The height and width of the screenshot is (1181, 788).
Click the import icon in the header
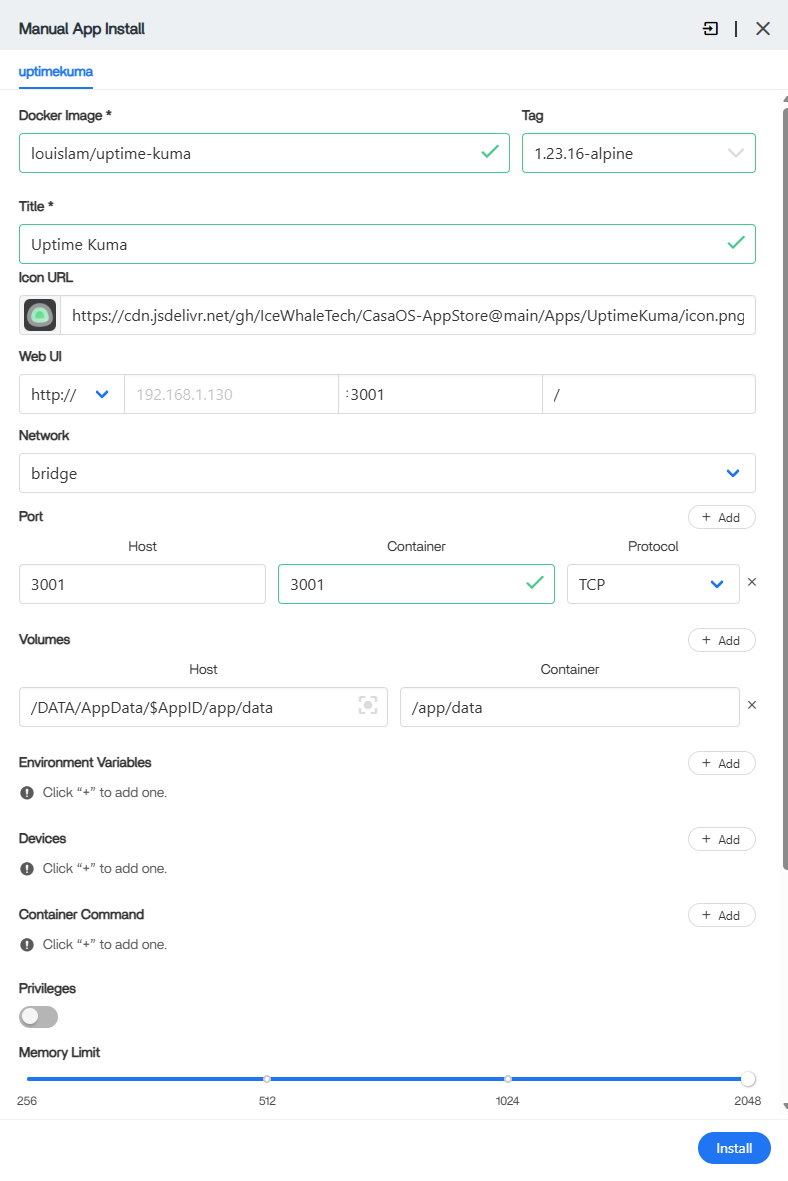[x=710, y=28]
